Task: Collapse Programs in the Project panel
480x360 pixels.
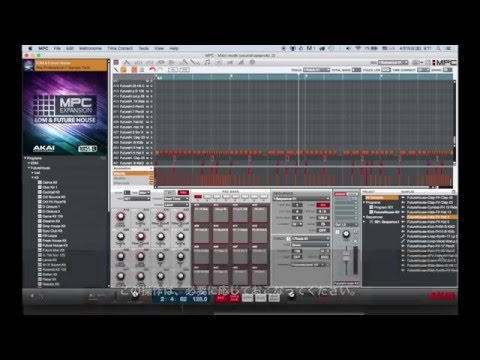Action: [364, 202]
